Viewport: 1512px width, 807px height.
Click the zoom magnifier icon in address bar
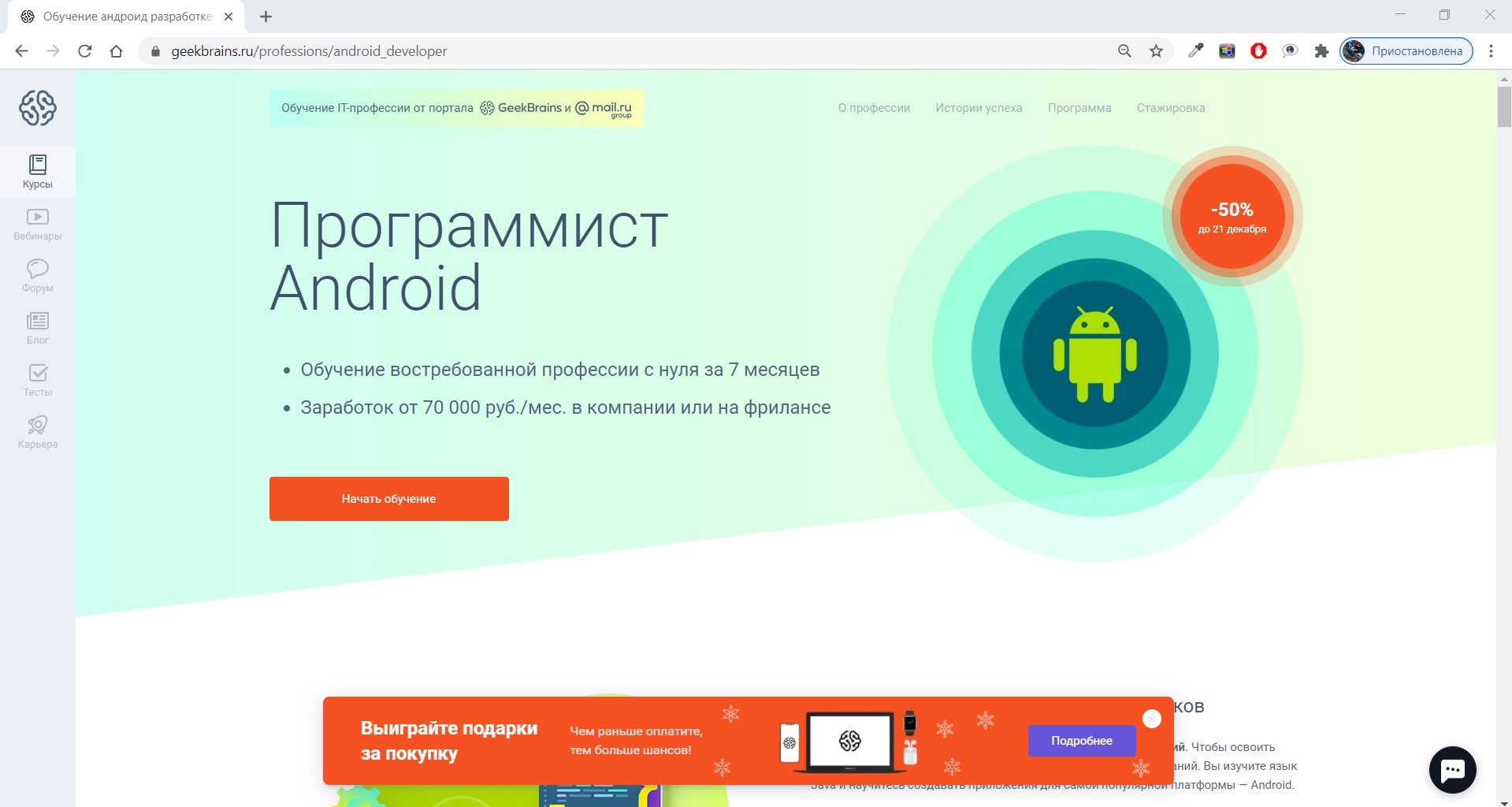point(1124,51)
